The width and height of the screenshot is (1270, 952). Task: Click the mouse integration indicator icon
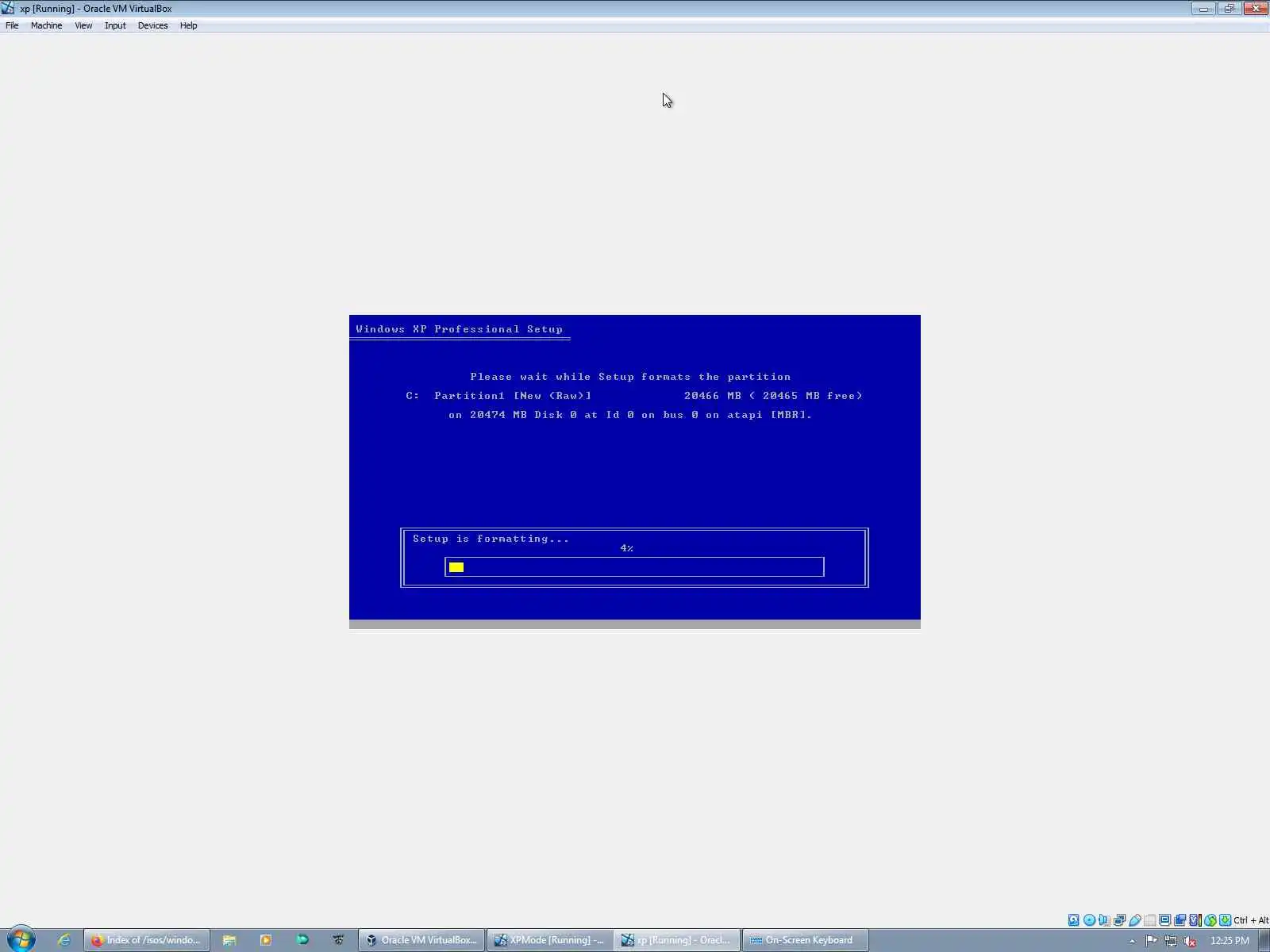pos(1210,920)
